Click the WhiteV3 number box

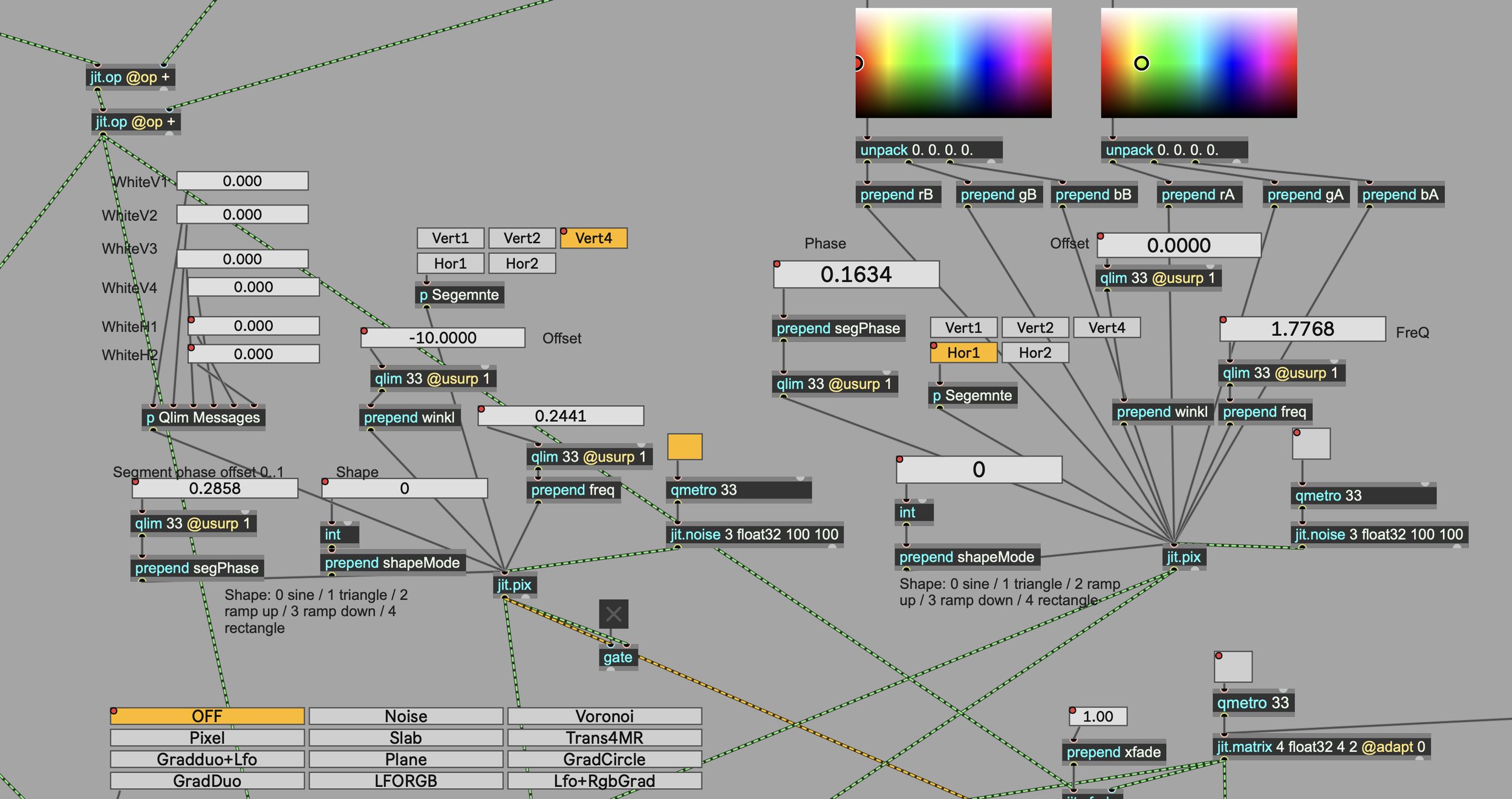coord(242,259)
